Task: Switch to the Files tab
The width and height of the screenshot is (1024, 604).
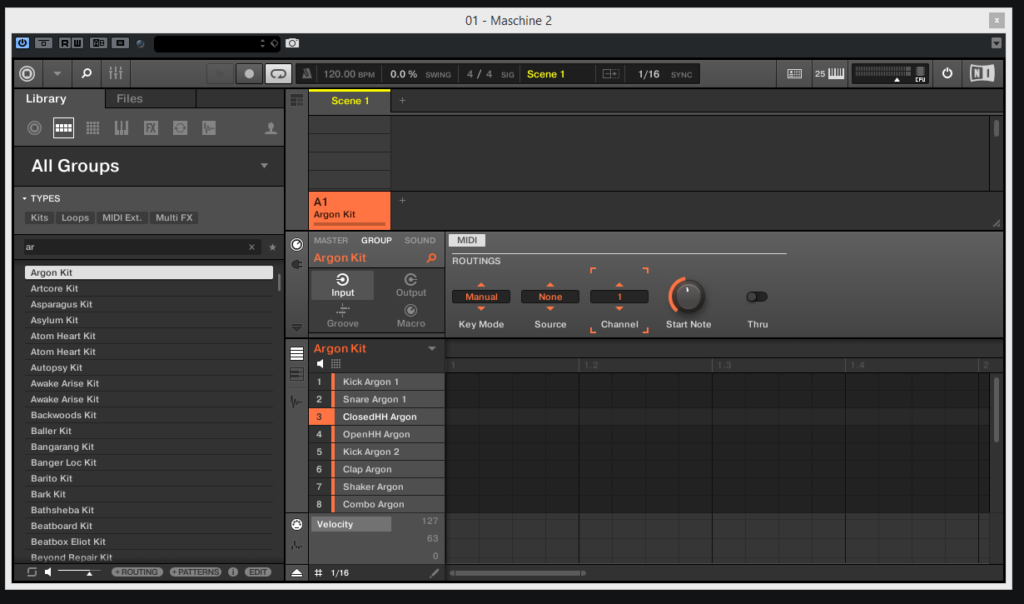Action: (129, 99)
